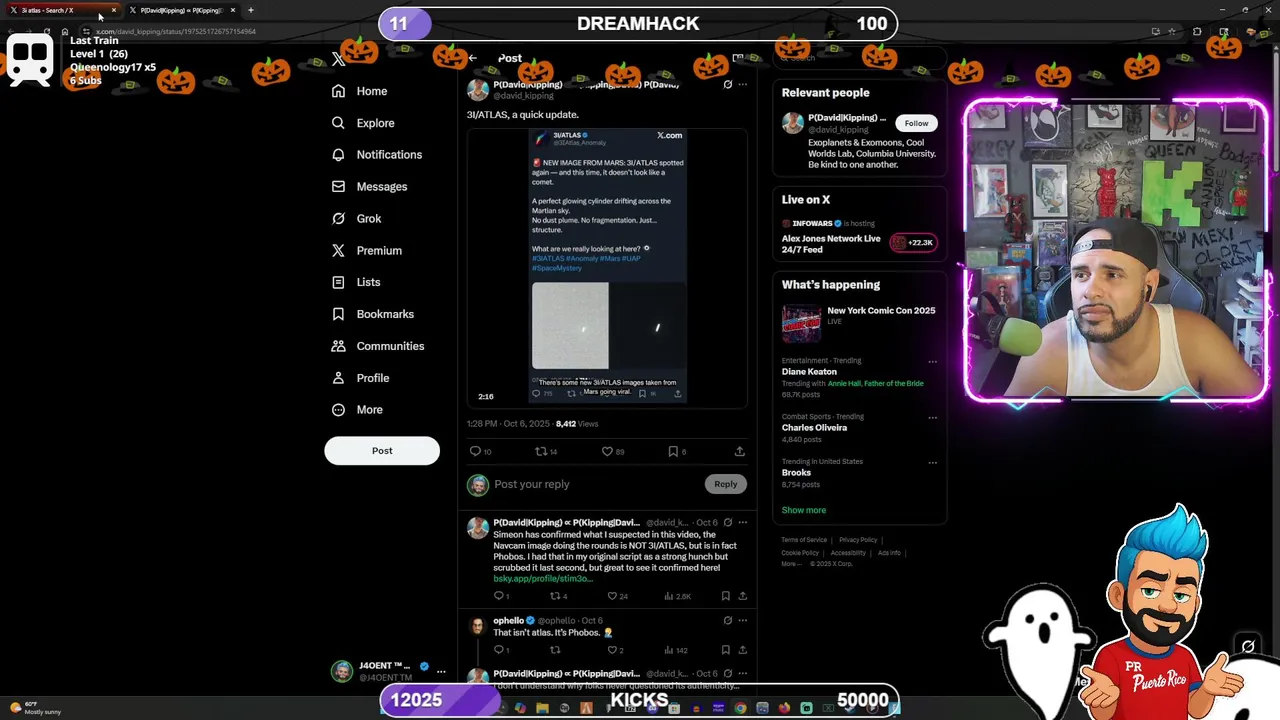
Task: Like the Simeon confirmation reply with 24 likes
Action: point(612,596)
